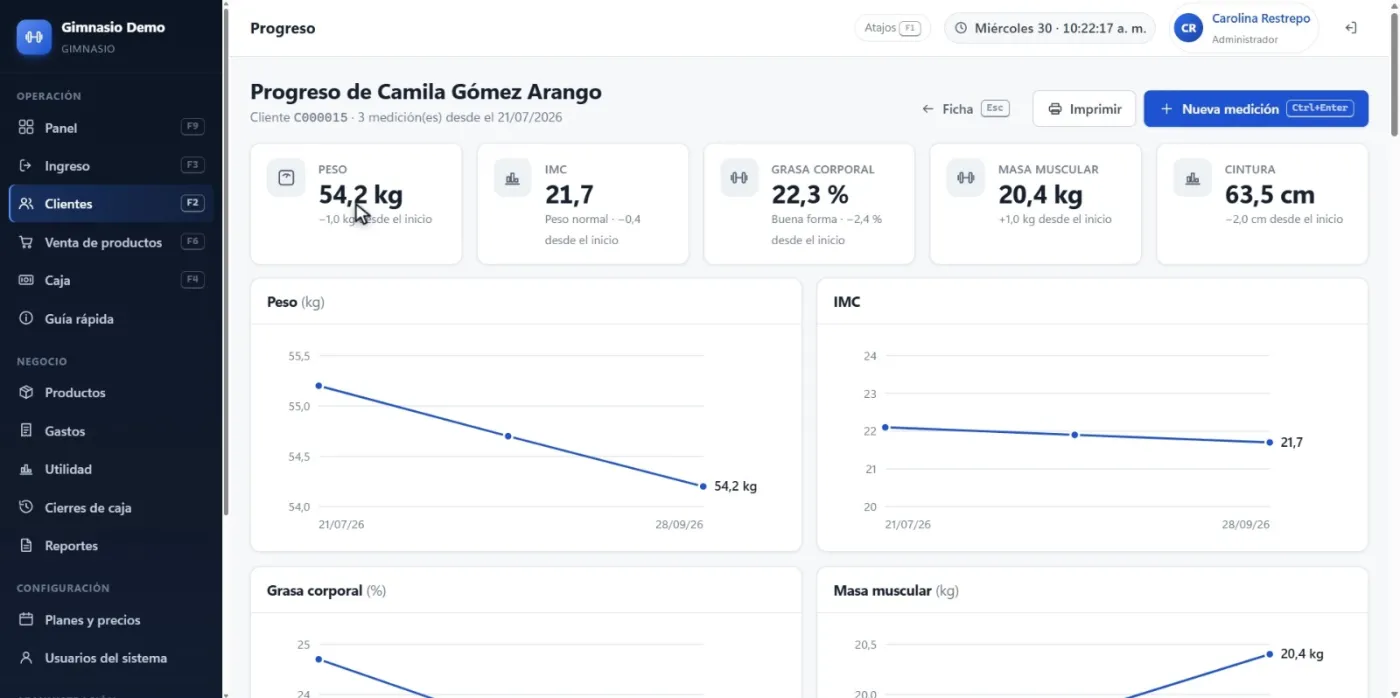Click the IMC card chart icon
The width and height of the screenshot is (1400, 698).
click(512, 178)
